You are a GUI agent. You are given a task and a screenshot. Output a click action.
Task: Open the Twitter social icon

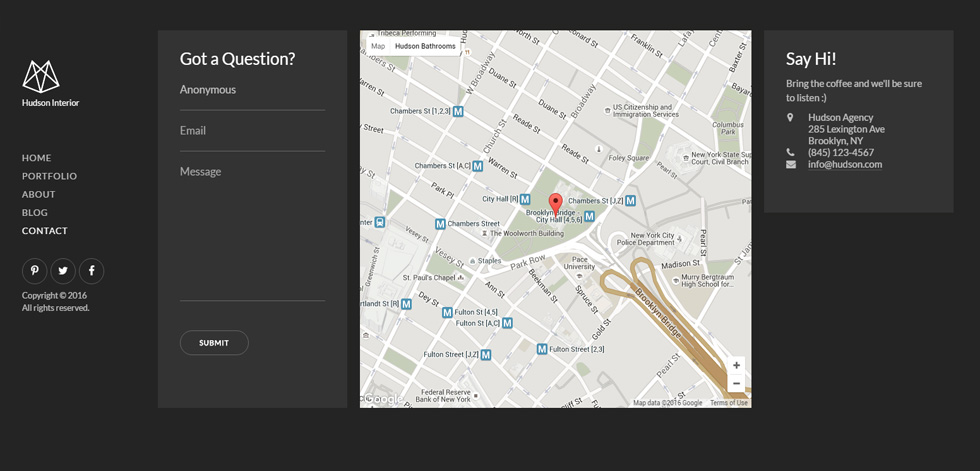pos(63,271)
